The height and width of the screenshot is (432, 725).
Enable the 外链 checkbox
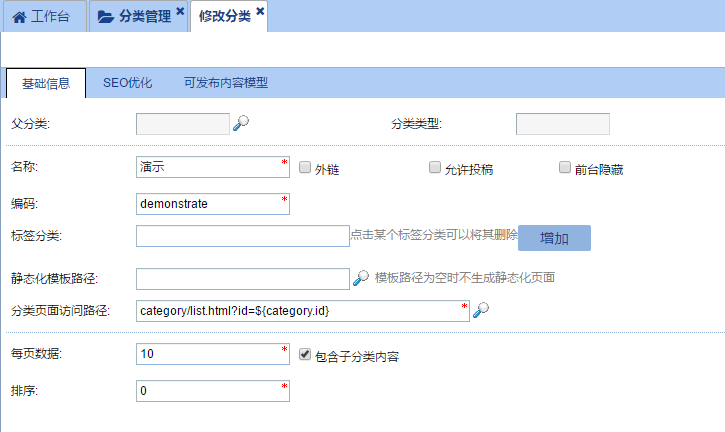point(305,168)
